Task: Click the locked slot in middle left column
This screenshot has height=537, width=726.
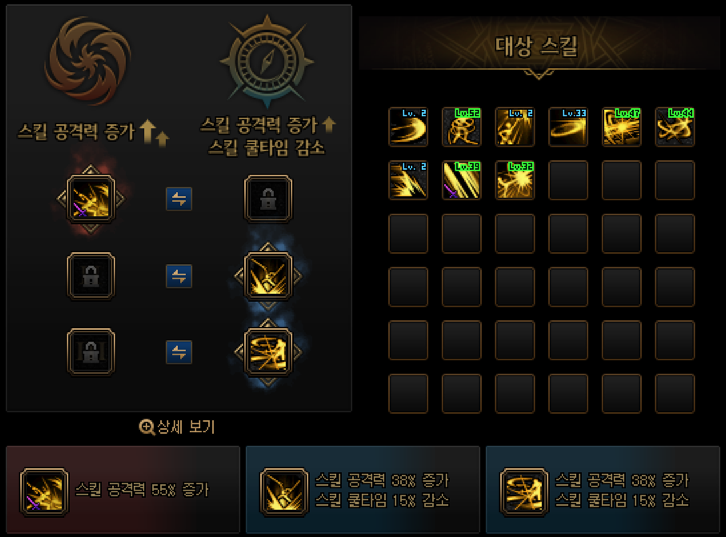Action: pyautogui.click(x=91, y=276)
